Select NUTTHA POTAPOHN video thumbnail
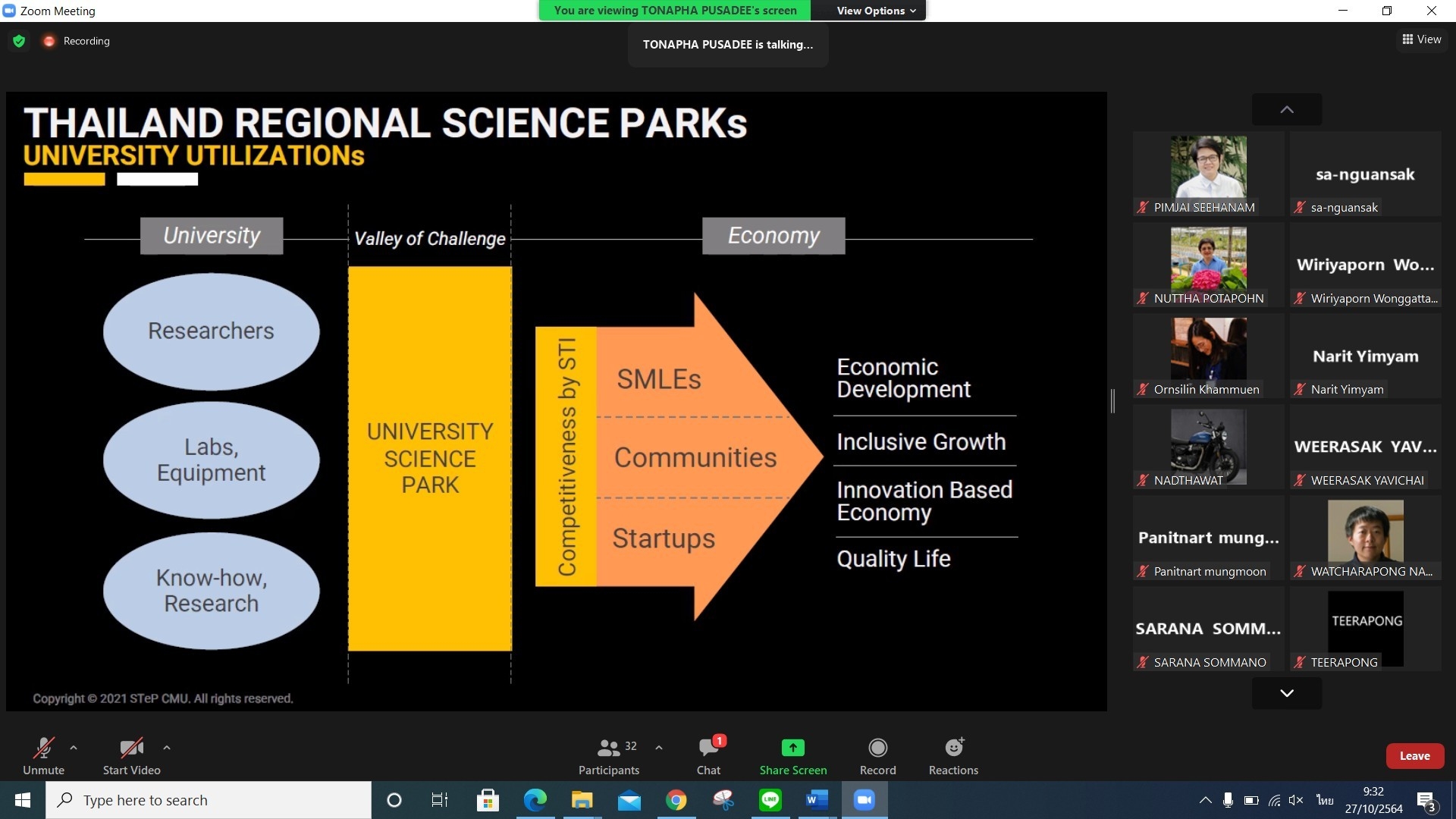This screenshot has height=819, width=1456. [1208, 265]
